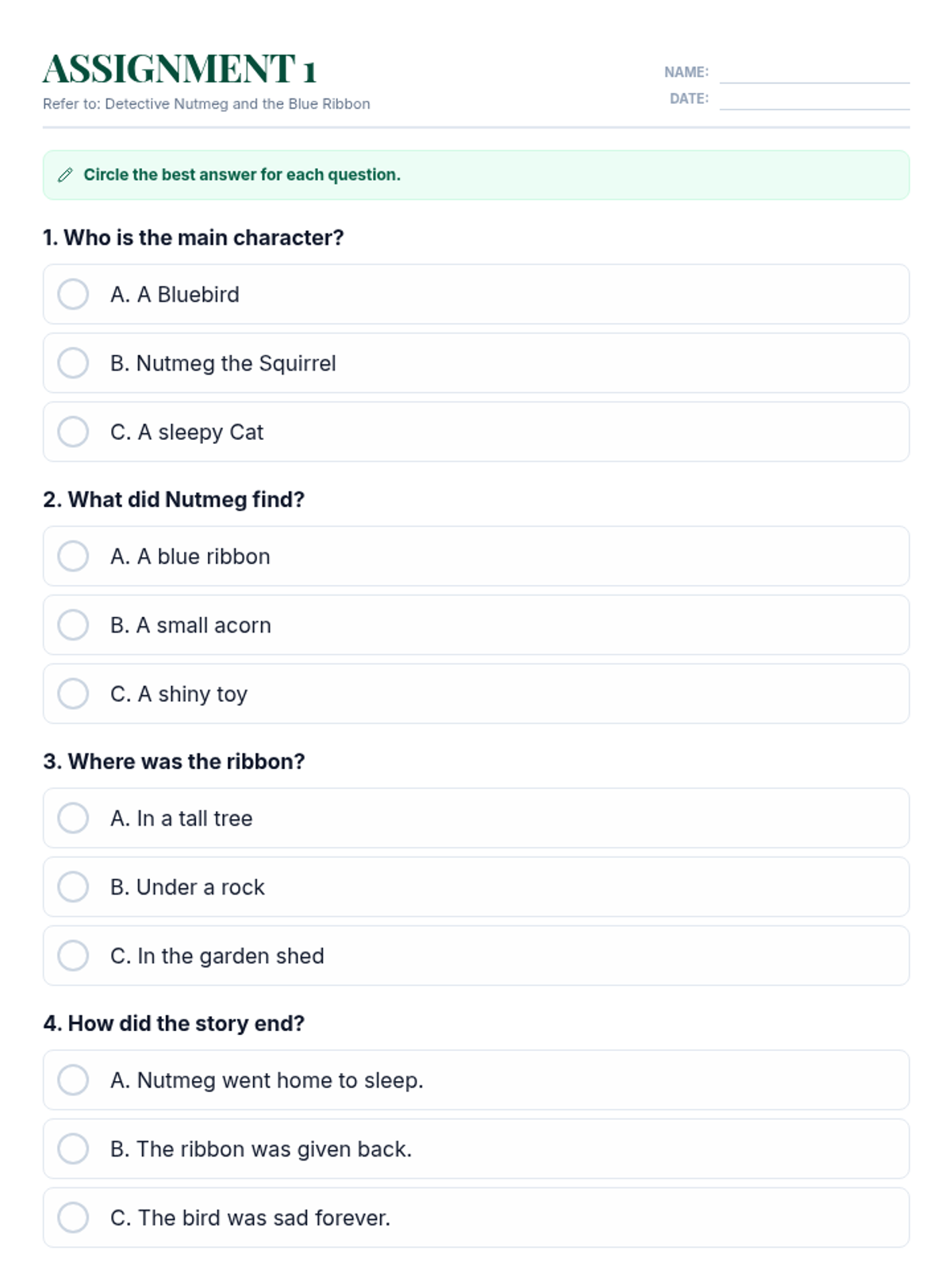Click the pencil icon beside the instructions
The width and height of the screenshot is (952, 1270).
tap(65, 175)
